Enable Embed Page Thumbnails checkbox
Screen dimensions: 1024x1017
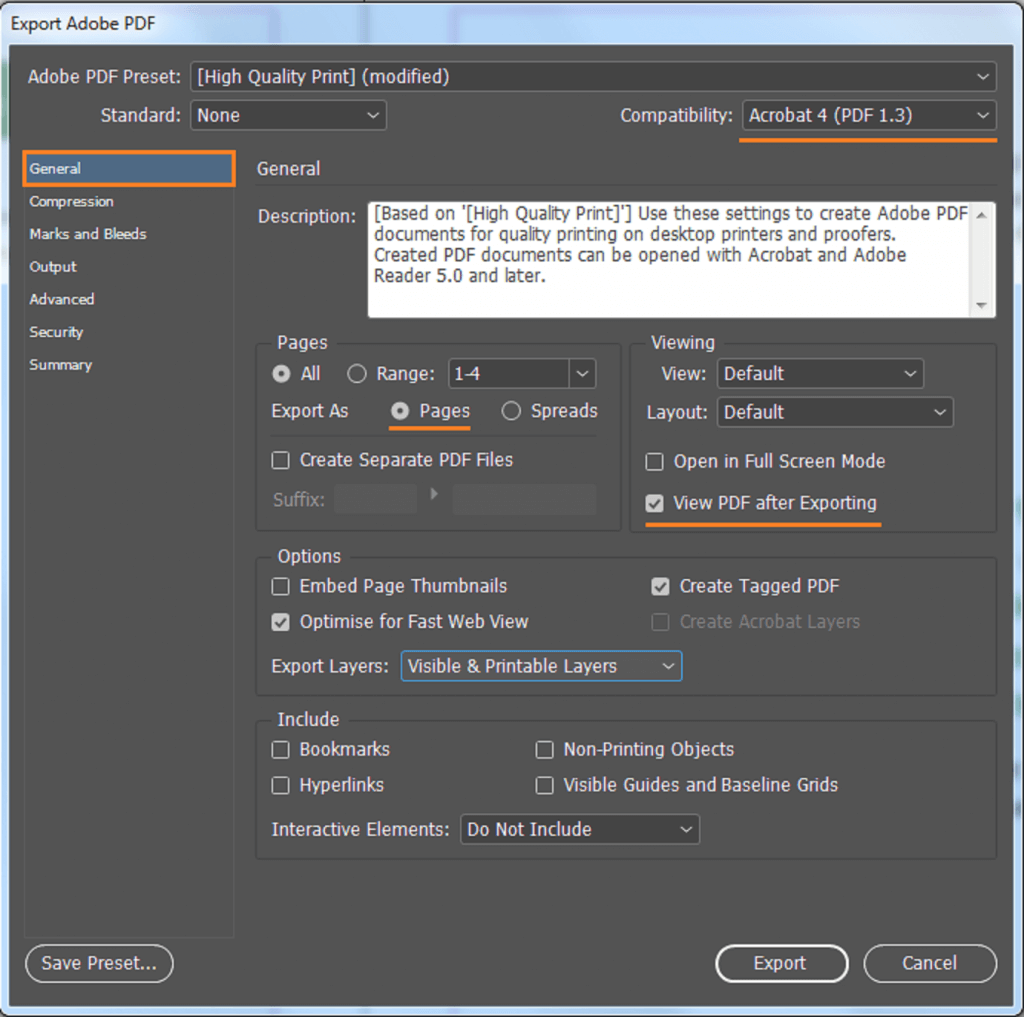(x=281, y=587)
